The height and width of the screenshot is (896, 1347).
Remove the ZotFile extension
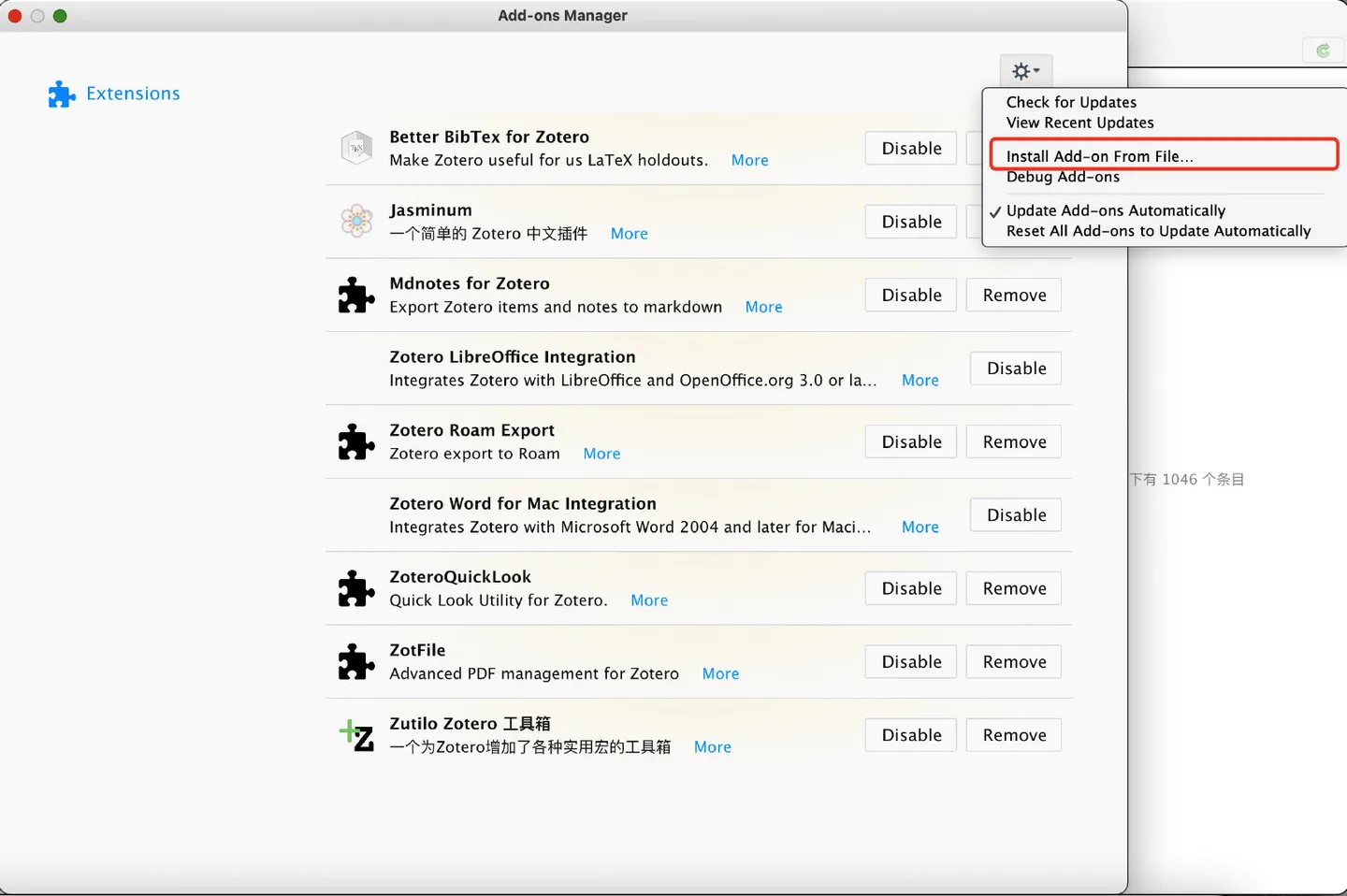[x=1014, y=661]
